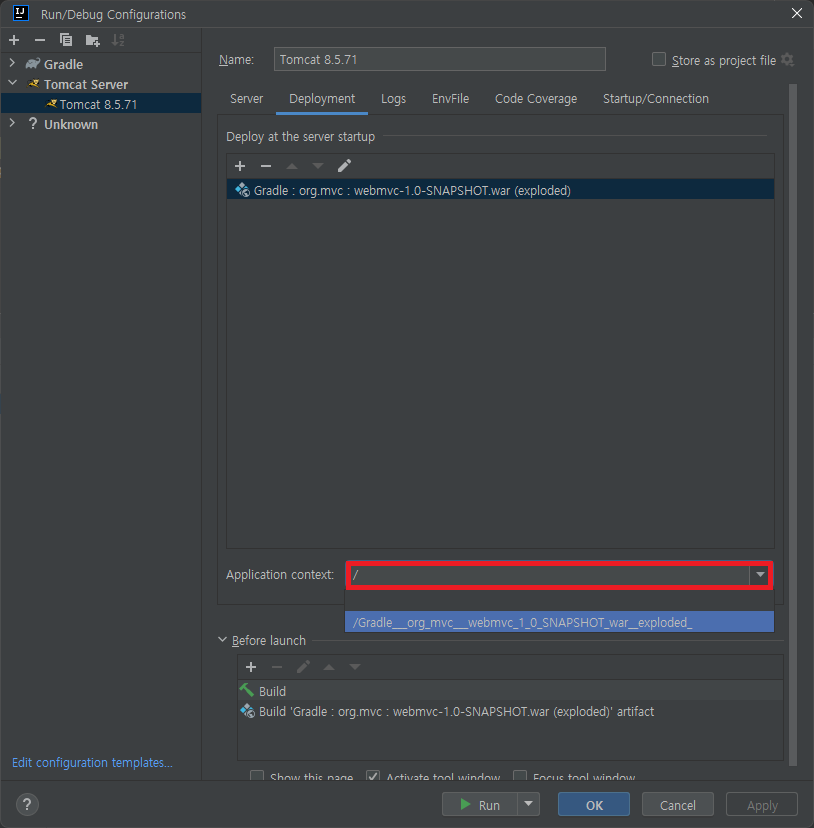Screen dimensions: 814x828
Task: Move deployment artifact down
Action: click(317, 166)
